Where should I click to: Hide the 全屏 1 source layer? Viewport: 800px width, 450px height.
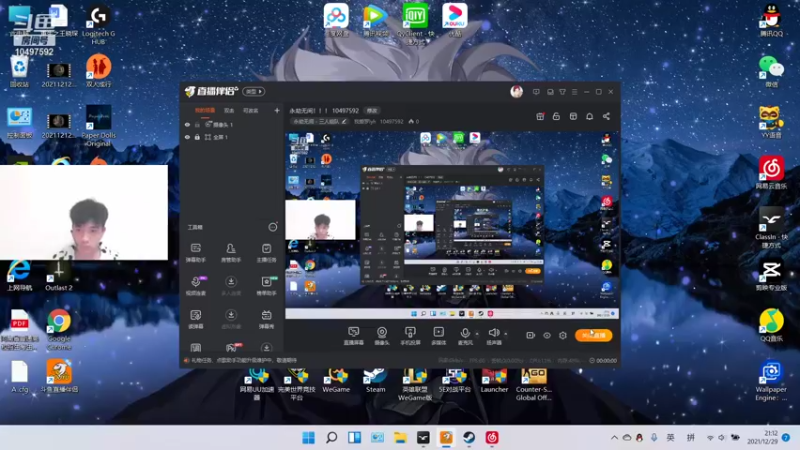tap(187, 137)
